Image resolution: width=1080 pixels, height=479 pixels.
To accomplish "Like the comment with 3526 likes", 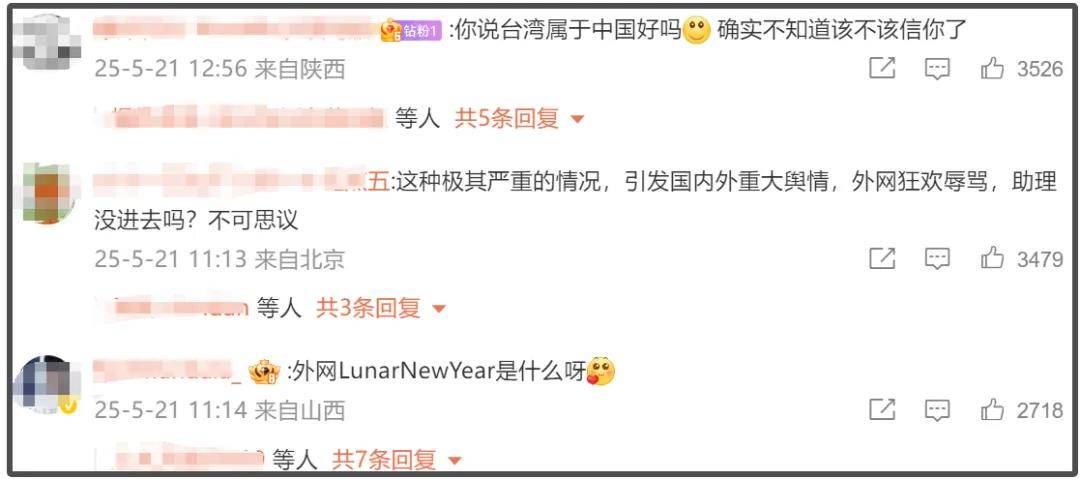I will pos(992,68).
